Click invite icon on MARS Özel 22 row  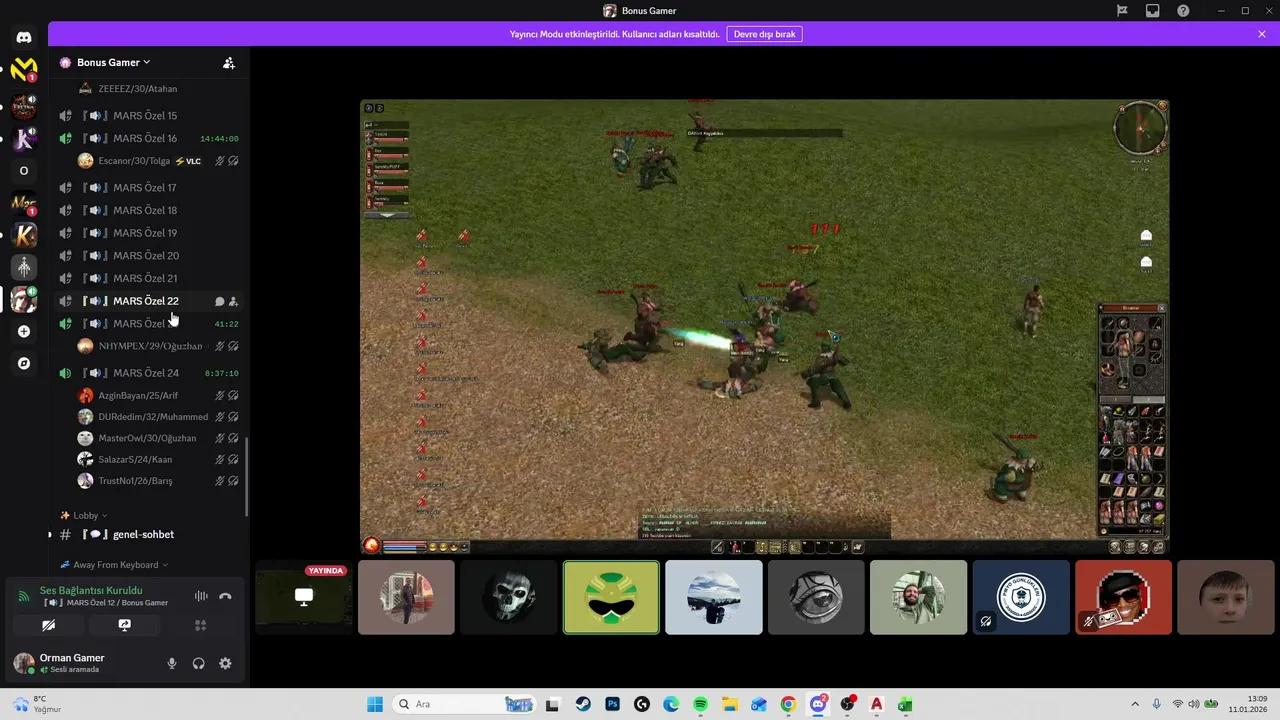[x=233, y=301]
